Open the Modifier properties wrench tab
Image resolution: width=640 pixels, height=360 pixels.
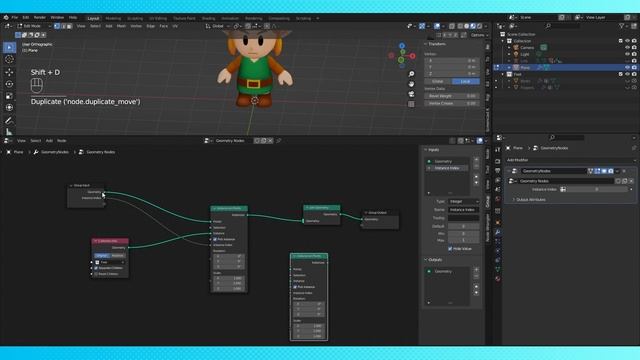pyautogui.click(x=498, y=232)
